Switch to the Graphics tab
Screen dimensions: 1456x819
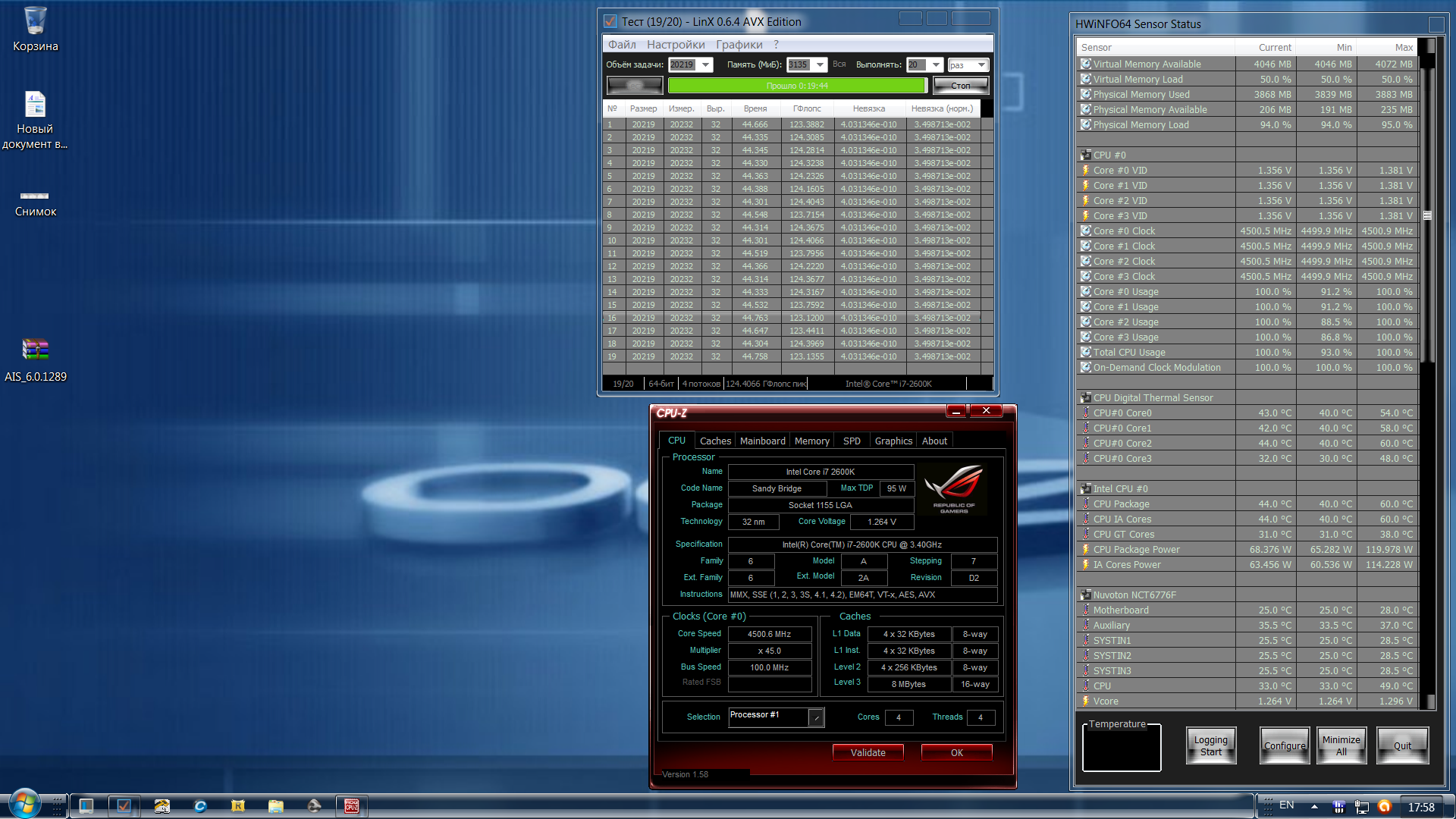pos(893,441)
